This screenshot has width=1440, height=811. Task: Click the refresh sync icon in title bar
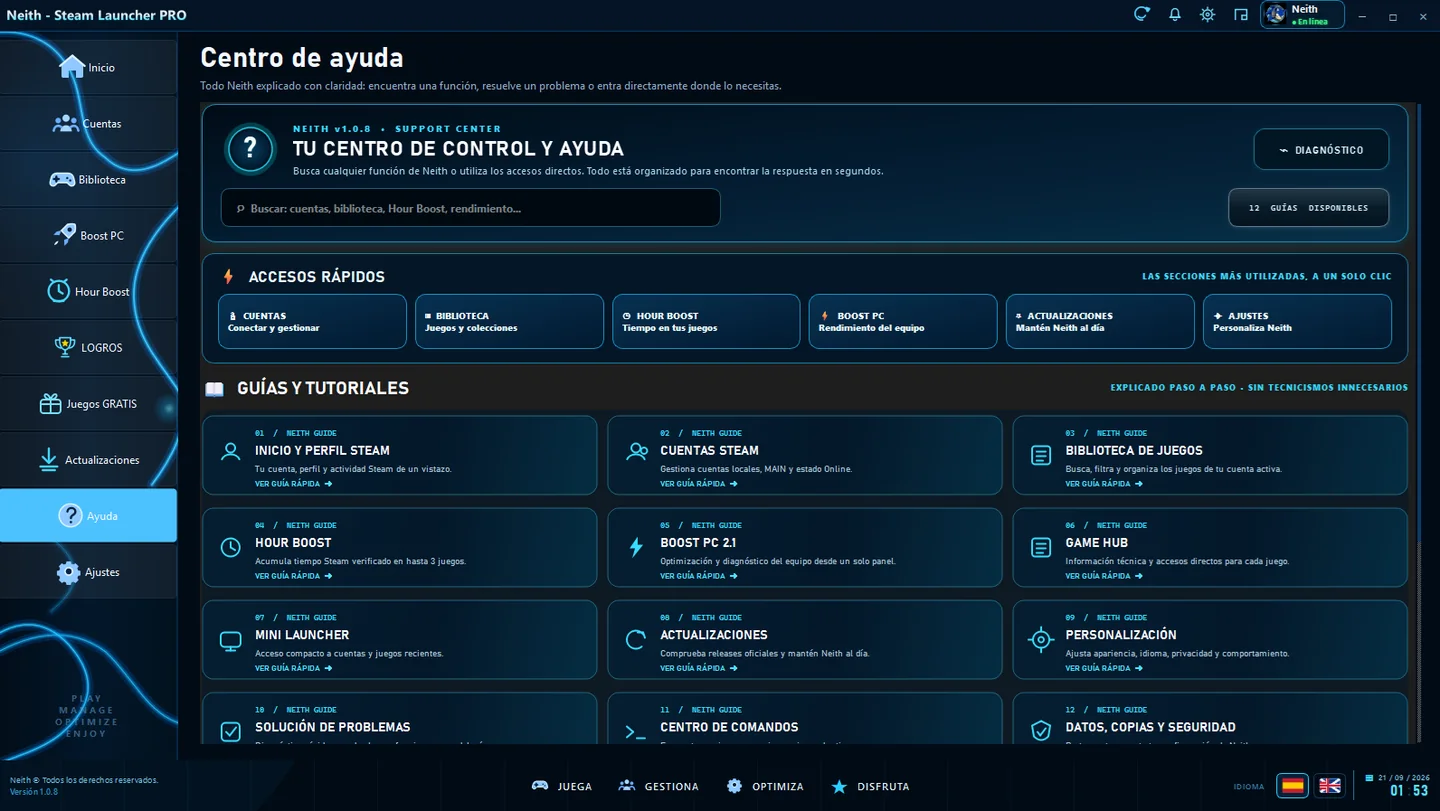pyautogui.click(x=1141, y=15)
